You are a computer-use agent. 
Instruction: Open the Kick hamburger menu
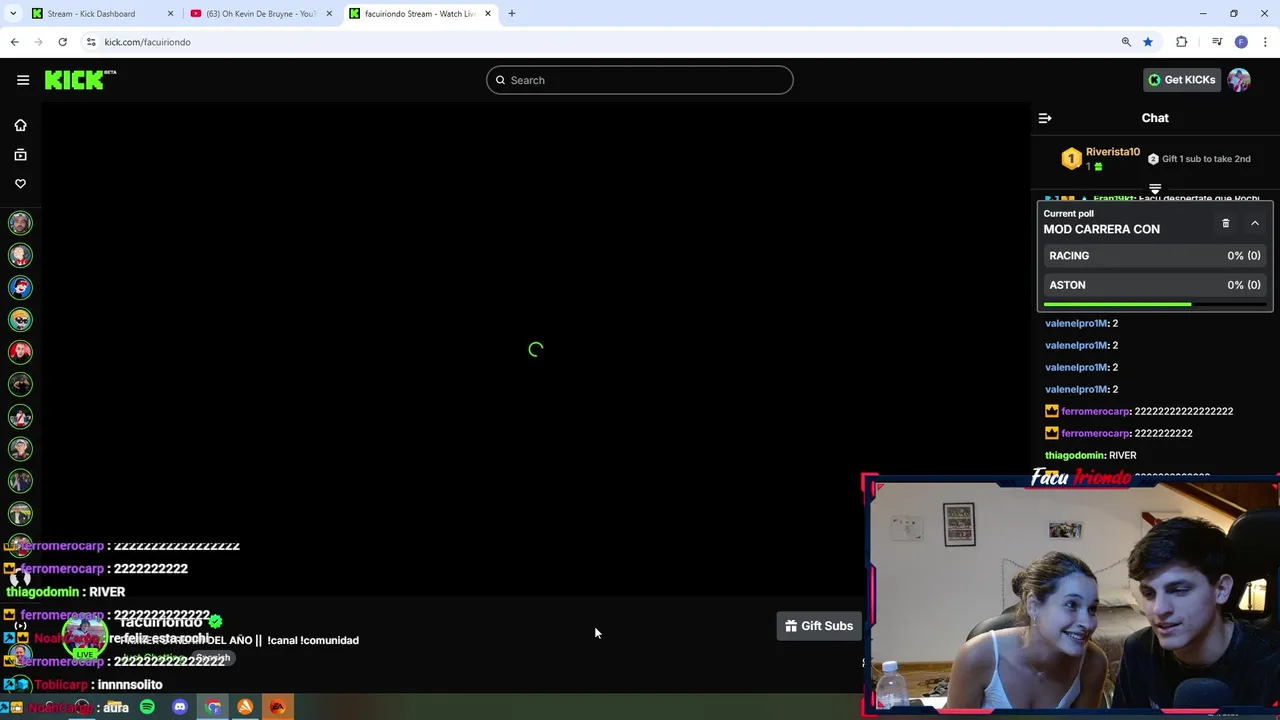coord(23,80)
